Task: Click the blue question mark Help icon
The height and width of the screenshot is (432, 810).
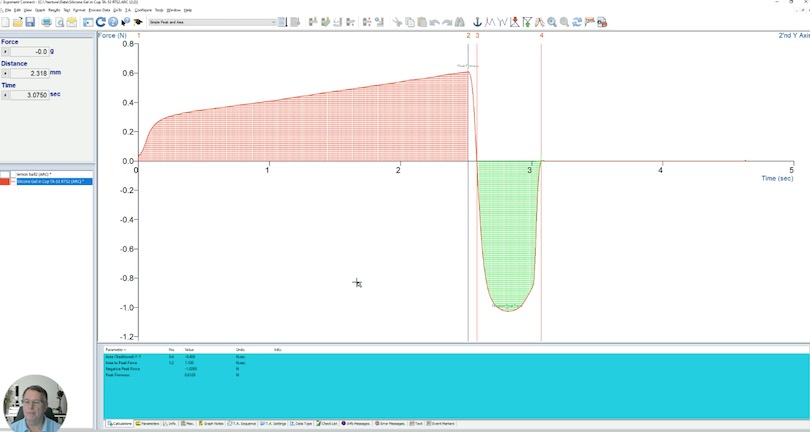Action: coord(113,22)
